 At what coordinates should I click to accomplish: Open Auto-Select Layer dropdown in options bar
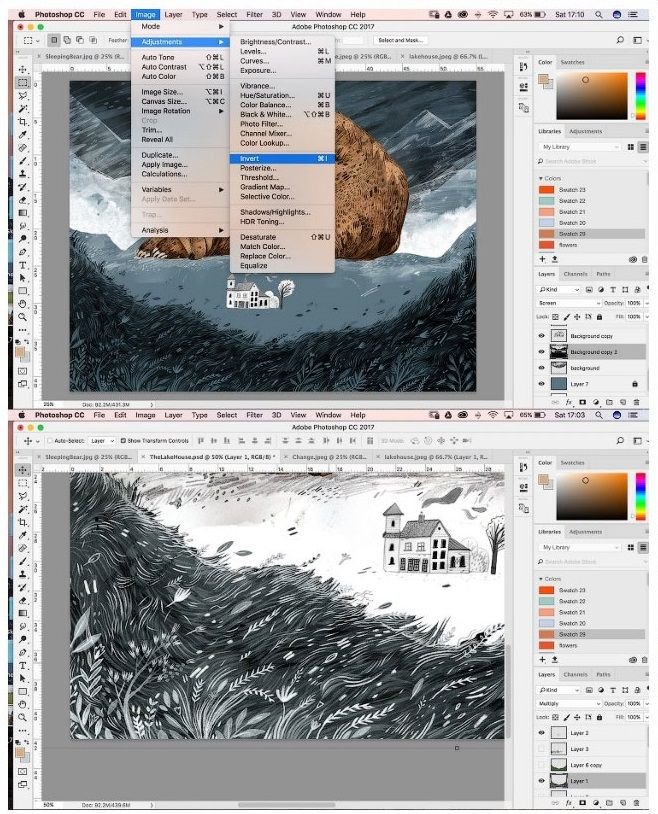[x=102, y=441]
